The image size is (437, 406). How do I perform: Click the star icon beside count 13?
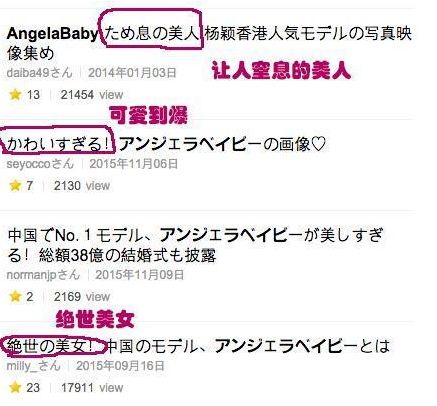15,95
